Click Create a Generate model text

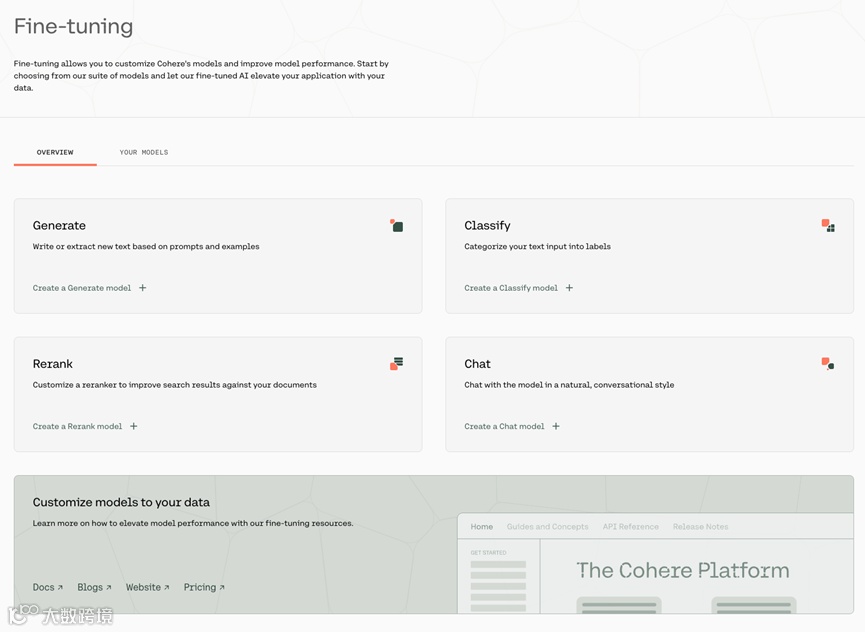pos(82,288)
